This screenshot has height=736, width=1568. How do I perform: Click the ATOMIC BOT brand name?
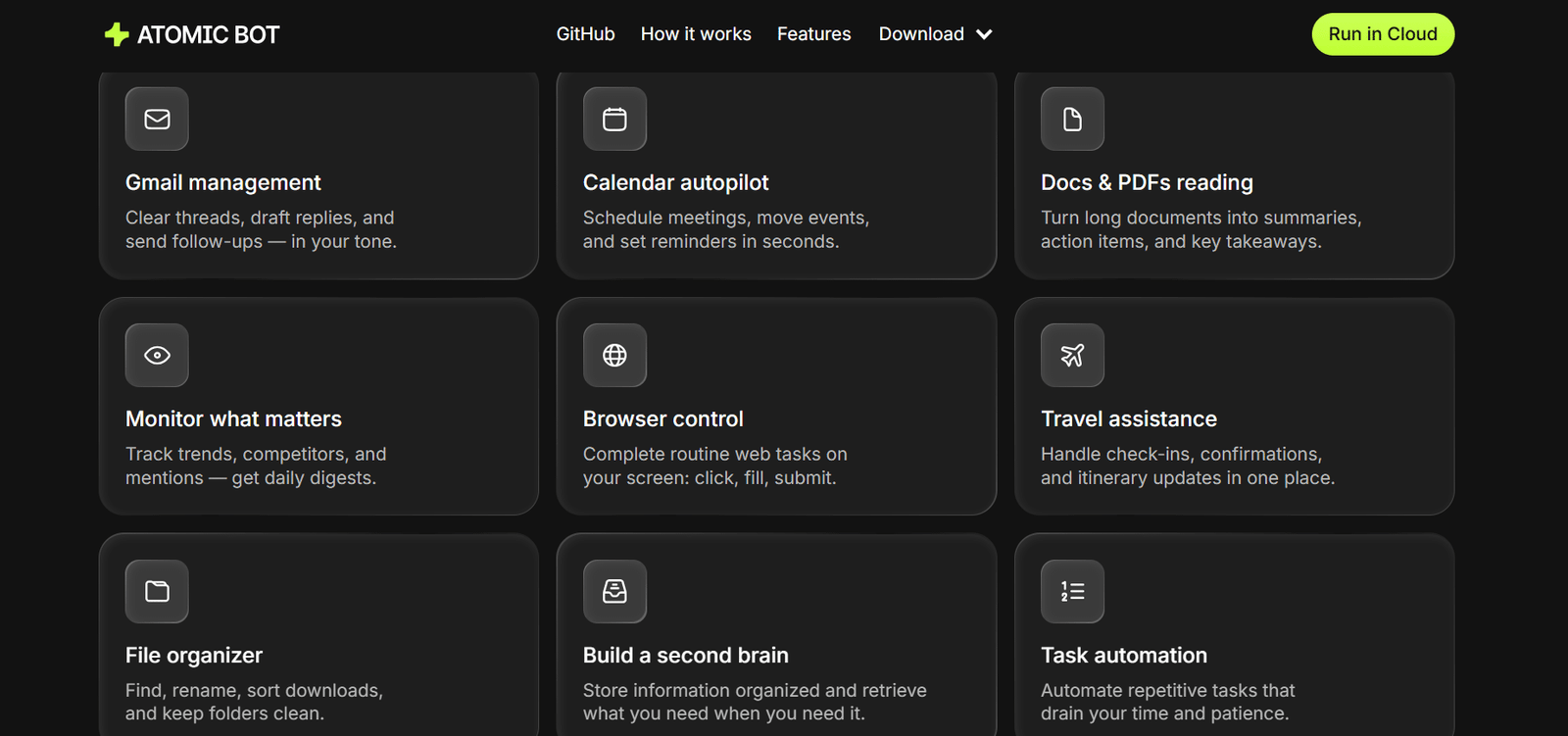(208, 35)
